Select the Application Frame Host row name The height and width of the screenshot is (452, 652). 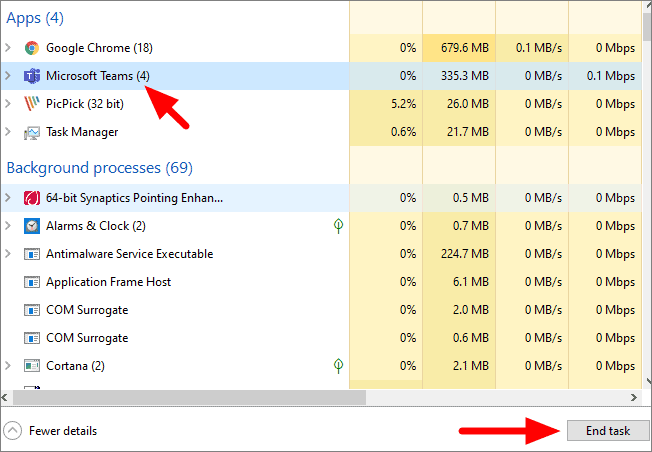click(108, 282)
